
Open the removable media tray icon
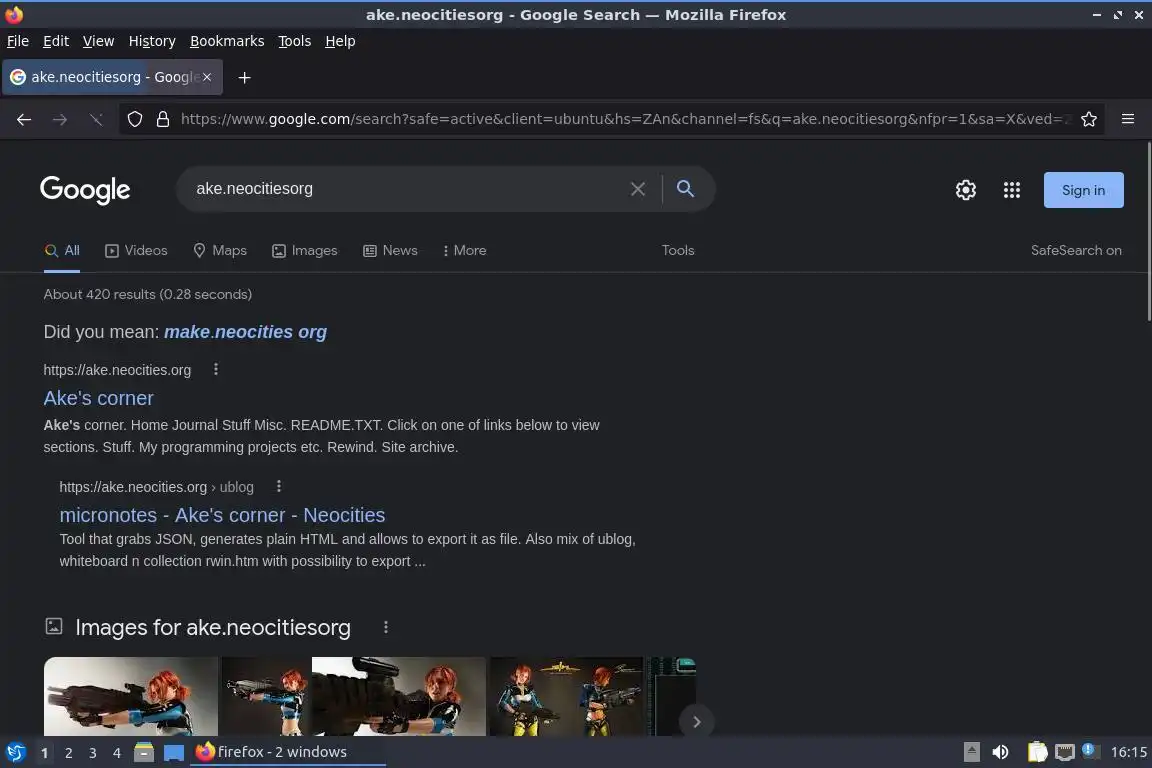[x=971, y=752]
